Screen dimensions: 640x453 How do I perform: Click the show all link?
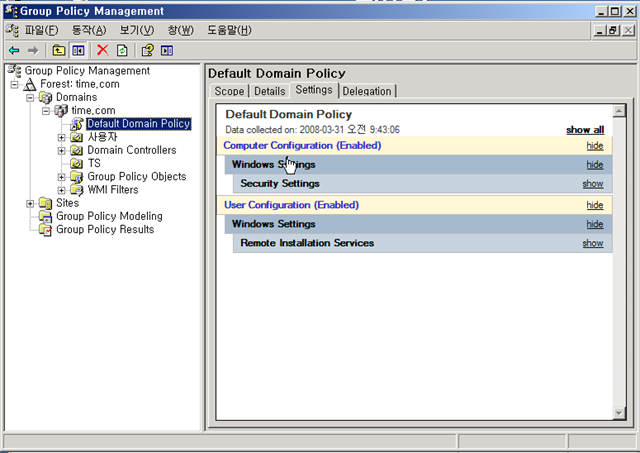pyautogui.click(x=585, y=130)
